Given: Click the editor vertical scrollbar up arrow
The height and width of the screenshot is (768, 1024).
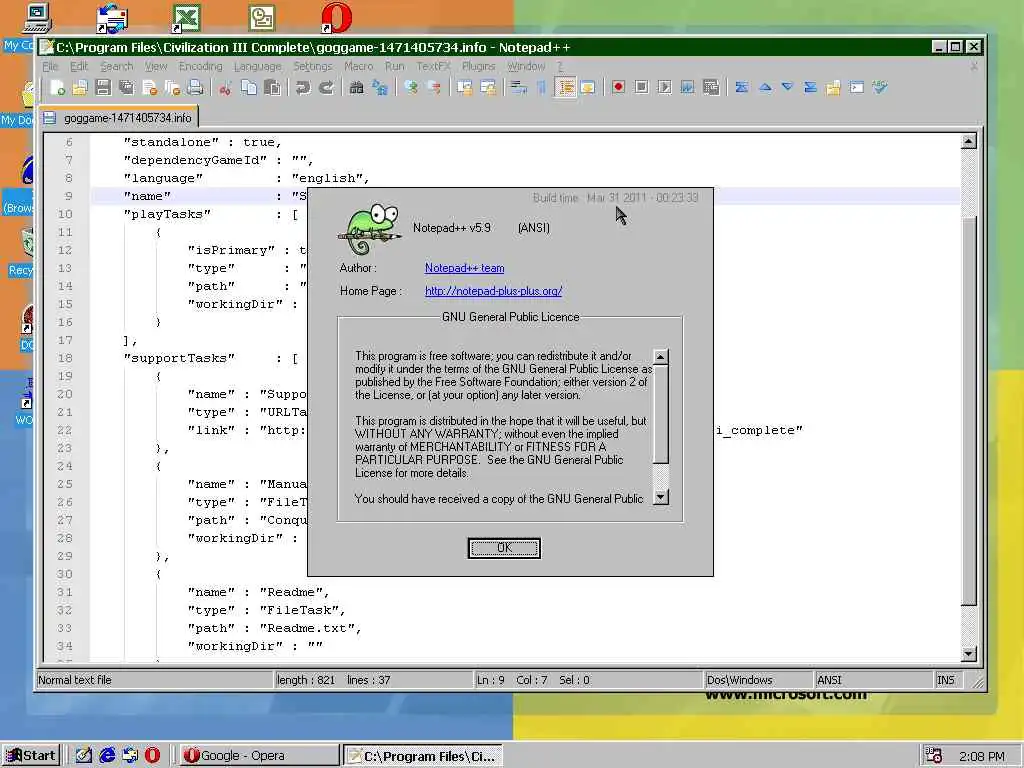Looking at the screenshot, I should click(968, 141).
